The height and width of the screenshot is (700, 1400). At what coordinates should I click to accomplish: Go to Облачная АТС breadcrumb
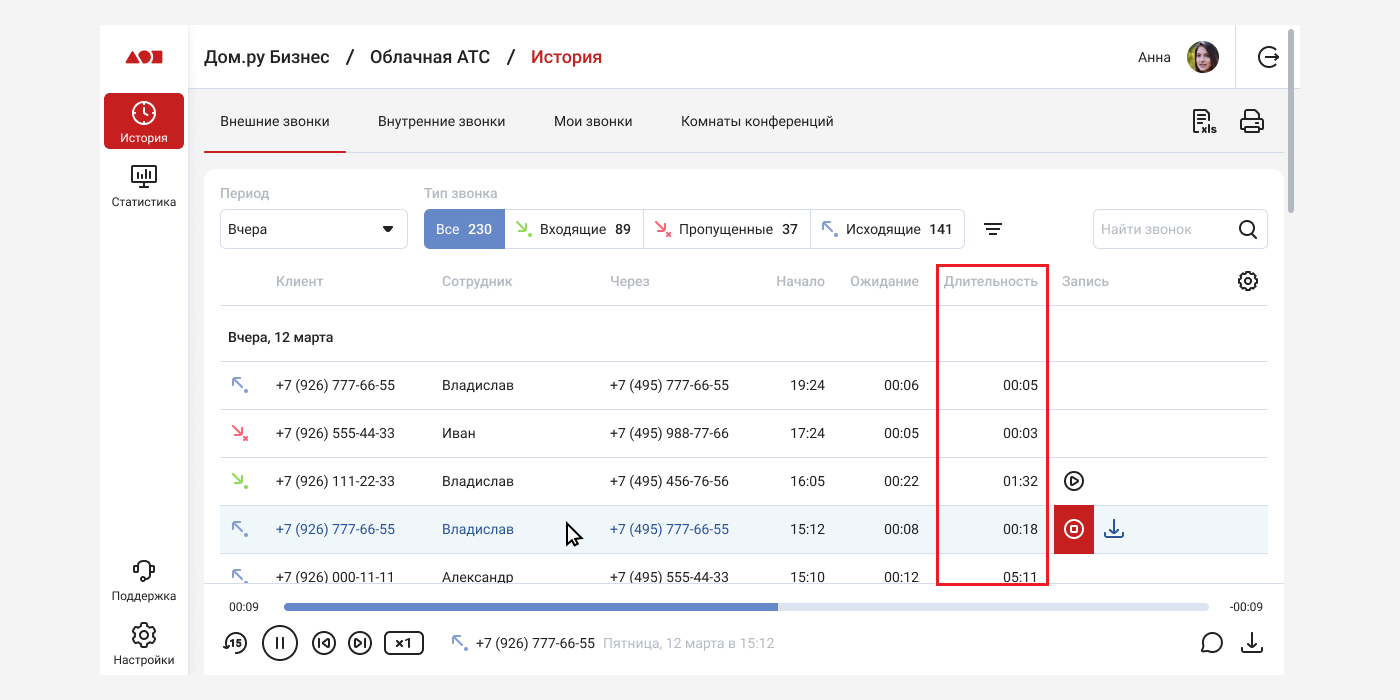430,57
